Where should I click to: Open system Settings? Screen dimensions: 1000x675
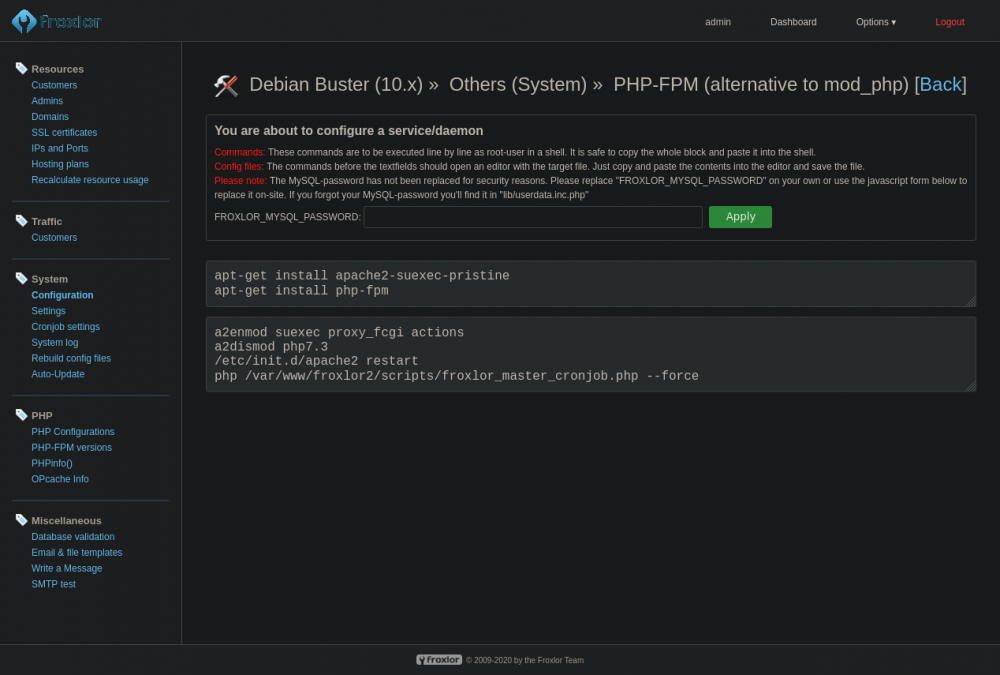click(48, 311)
